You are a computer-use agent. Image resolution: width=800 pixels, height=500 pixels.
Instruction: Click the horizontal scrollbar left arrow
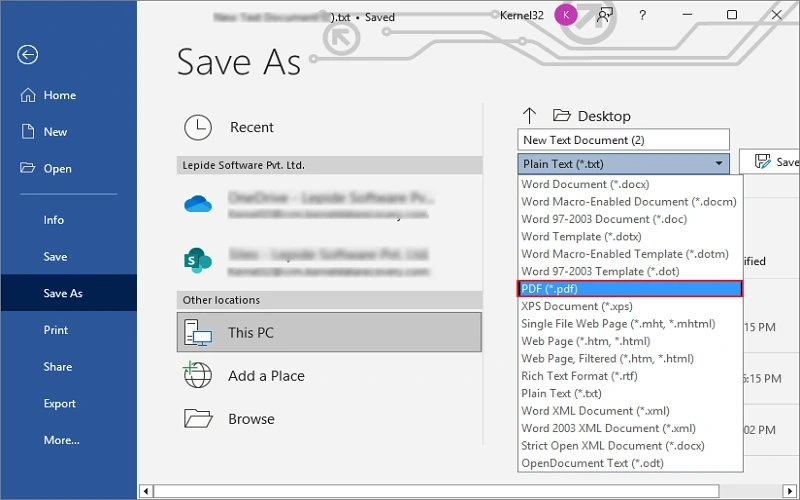(x=146, y=491)
